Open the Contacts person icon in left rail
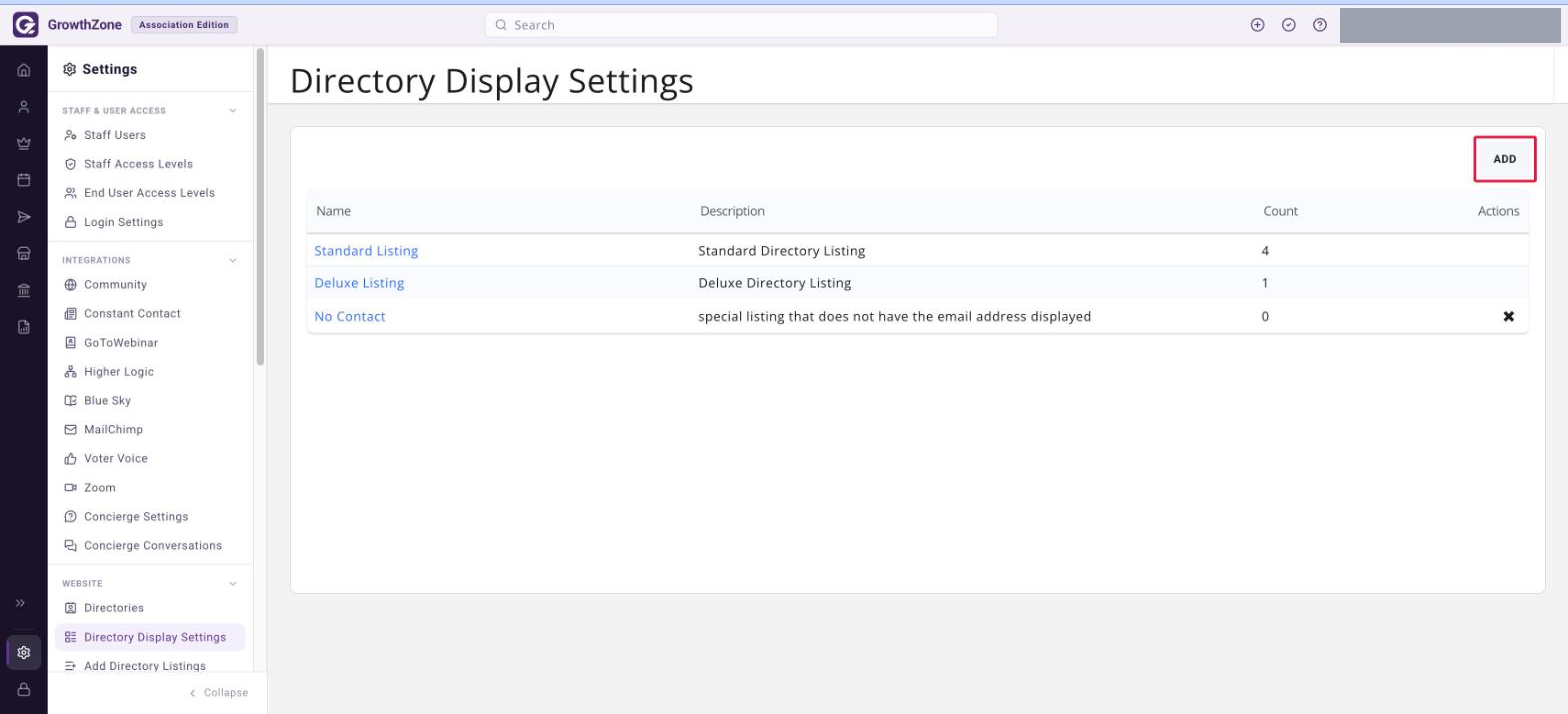Viewport: 1568px width, 714px height. 24,107
